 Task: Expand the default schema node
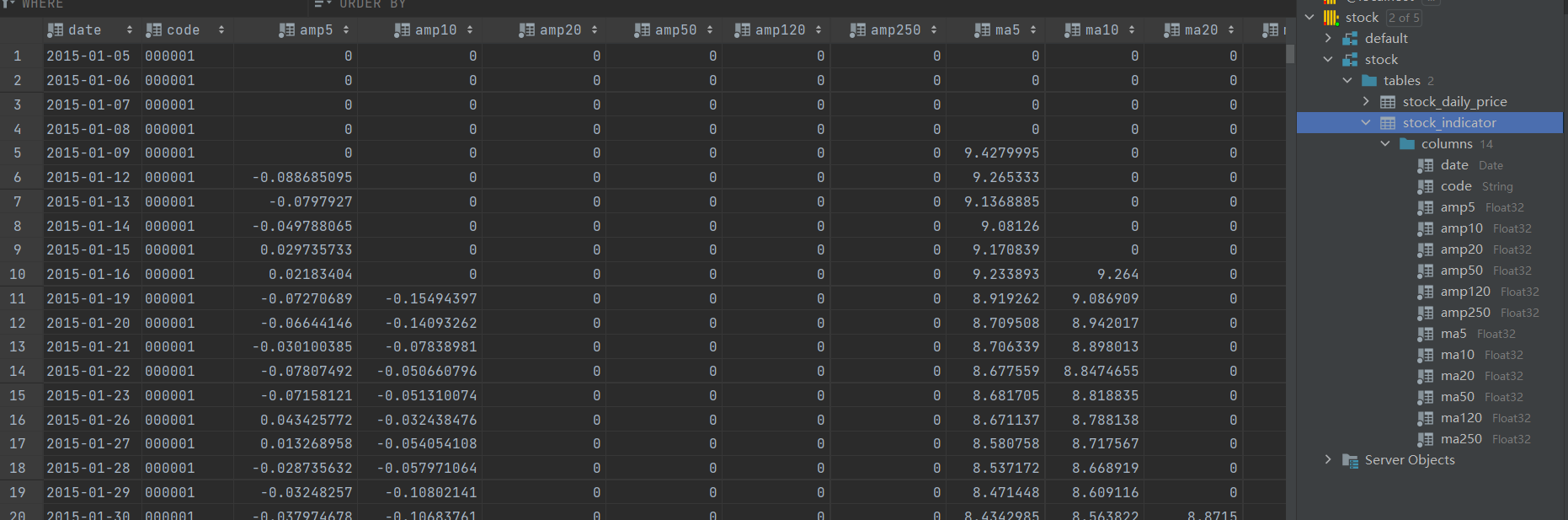tap(1328, 39)
